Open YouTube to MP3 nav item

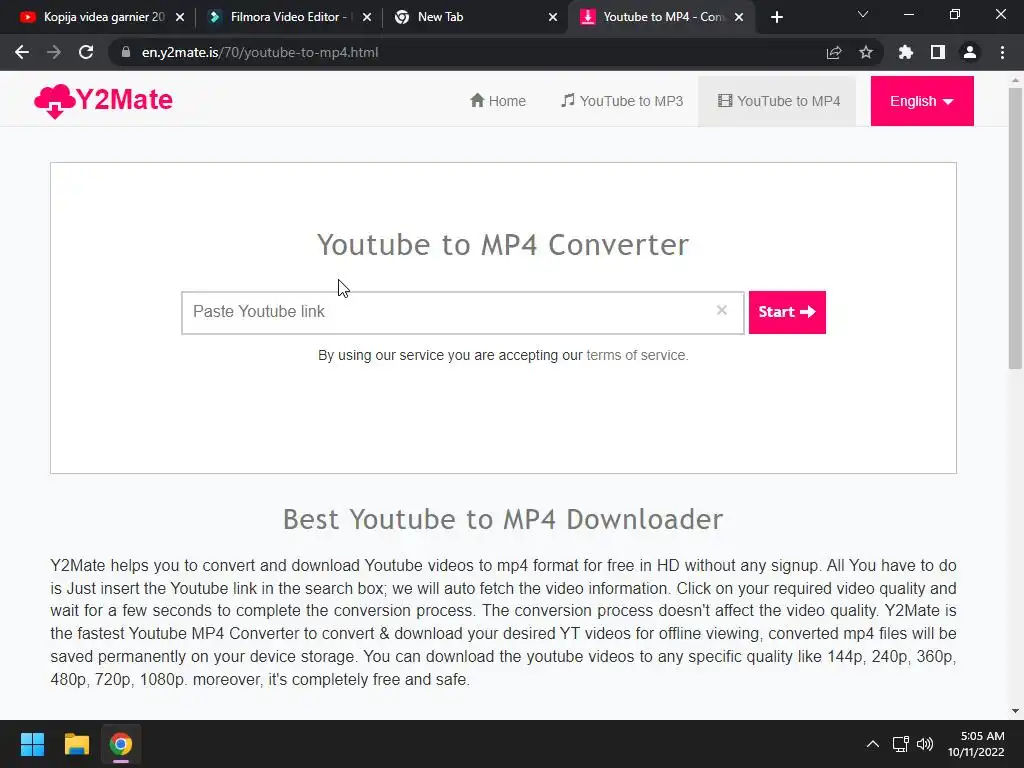tap(622, 101)
